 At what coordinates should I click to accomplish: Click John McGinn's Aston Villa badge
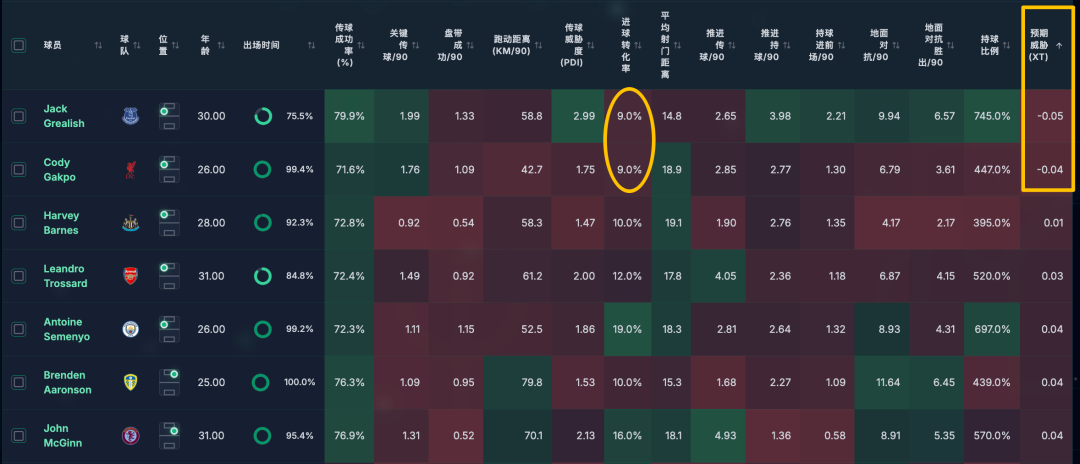[x=130, y=435]
